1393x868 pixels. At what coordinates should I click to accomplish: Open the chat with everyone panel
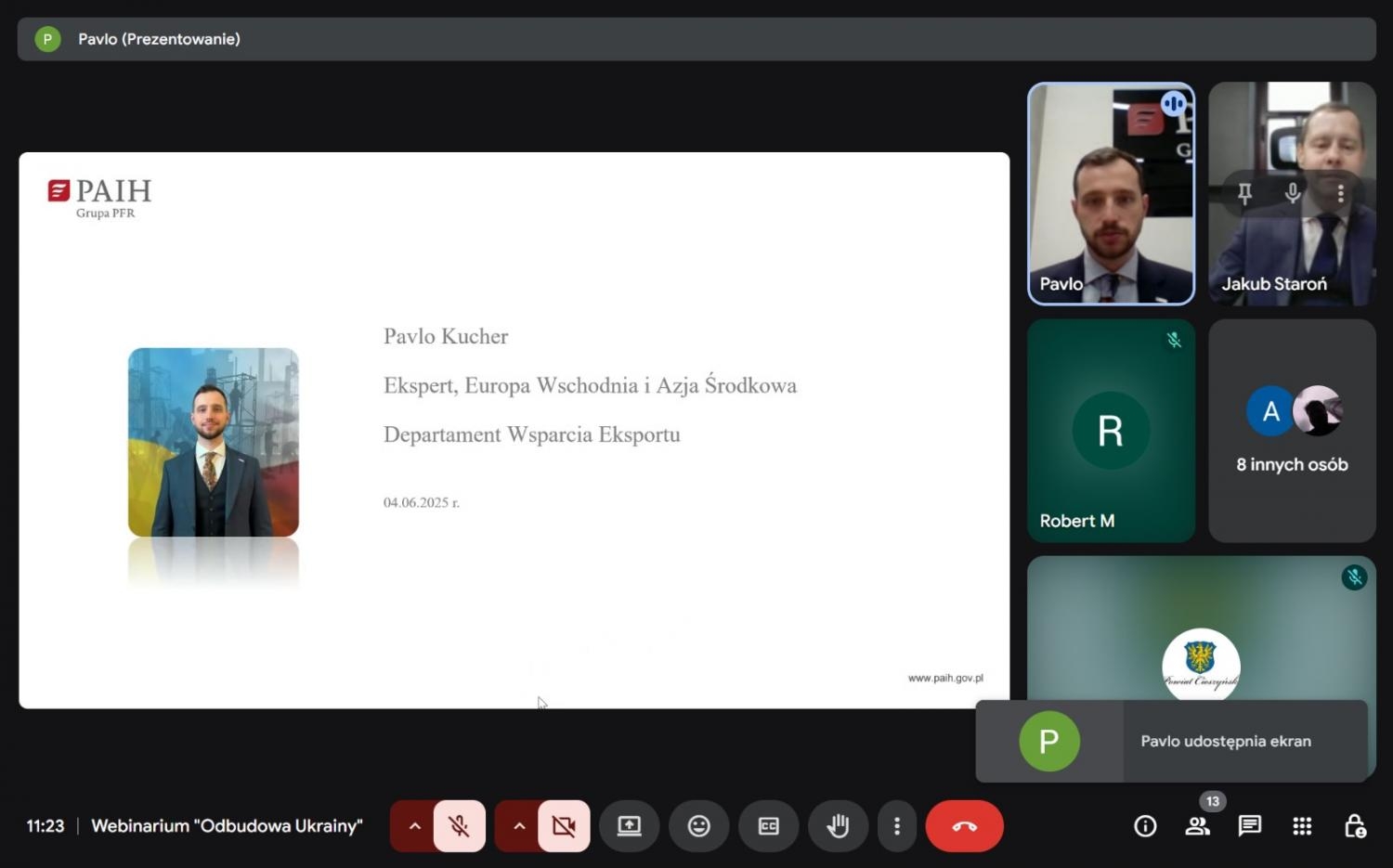(x=1249, y=825)
